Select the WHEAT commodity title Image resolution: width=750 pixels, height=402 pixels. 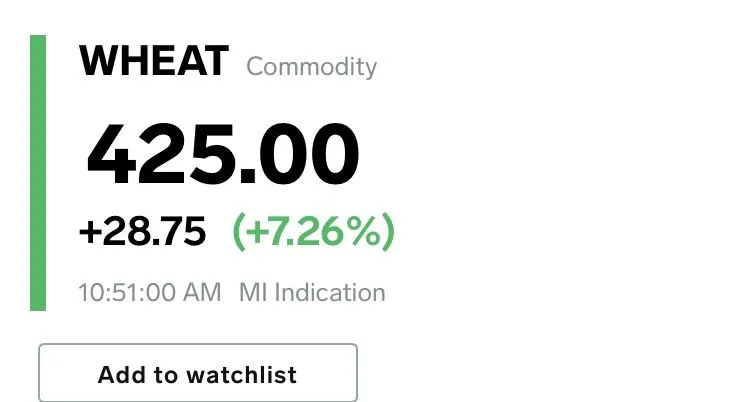pyautogui.click(x=154, y=62)
